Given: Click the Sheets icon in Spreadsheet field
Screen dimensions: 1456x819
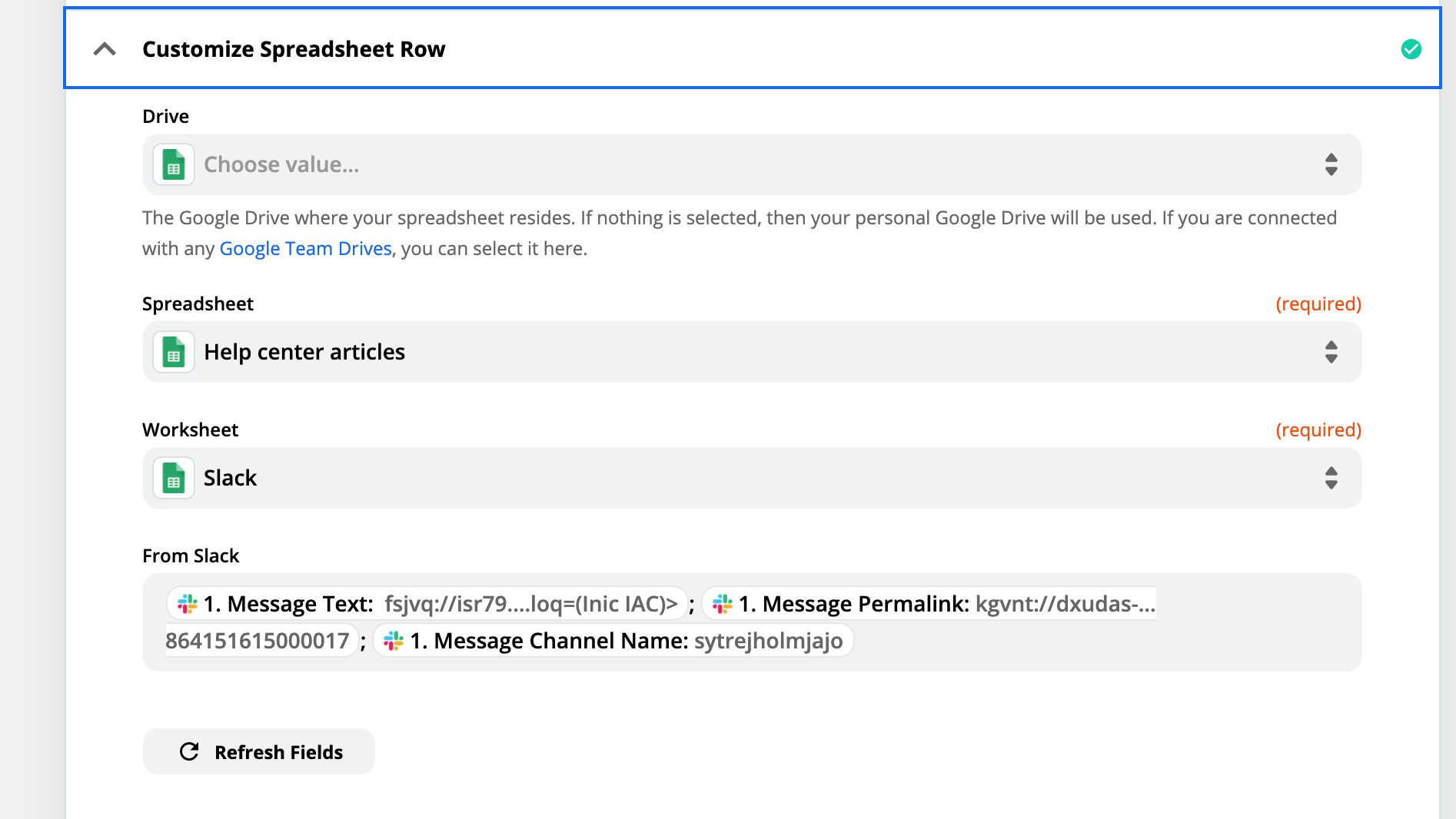Looking at the screenshot, I should pos(174,352).
